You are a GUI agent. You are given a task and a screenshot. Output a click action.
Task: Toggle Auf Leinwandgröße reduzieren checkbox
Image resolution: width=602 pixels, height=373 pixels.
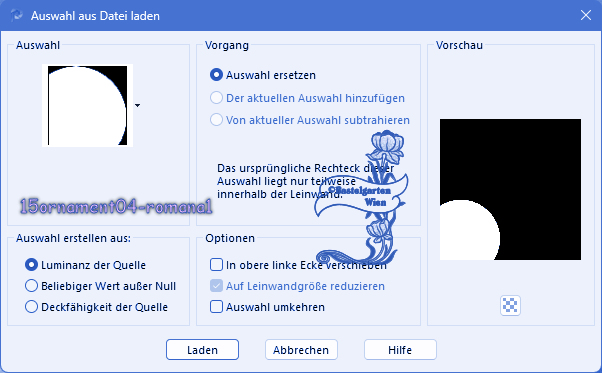tap(216, 286)
